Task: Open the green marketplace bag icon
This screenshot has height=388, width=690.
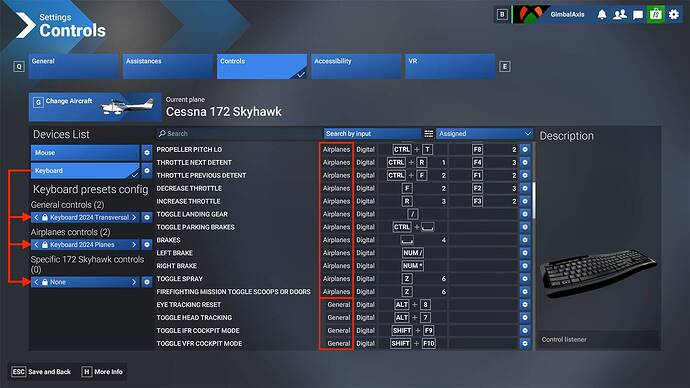Action: 656,15
